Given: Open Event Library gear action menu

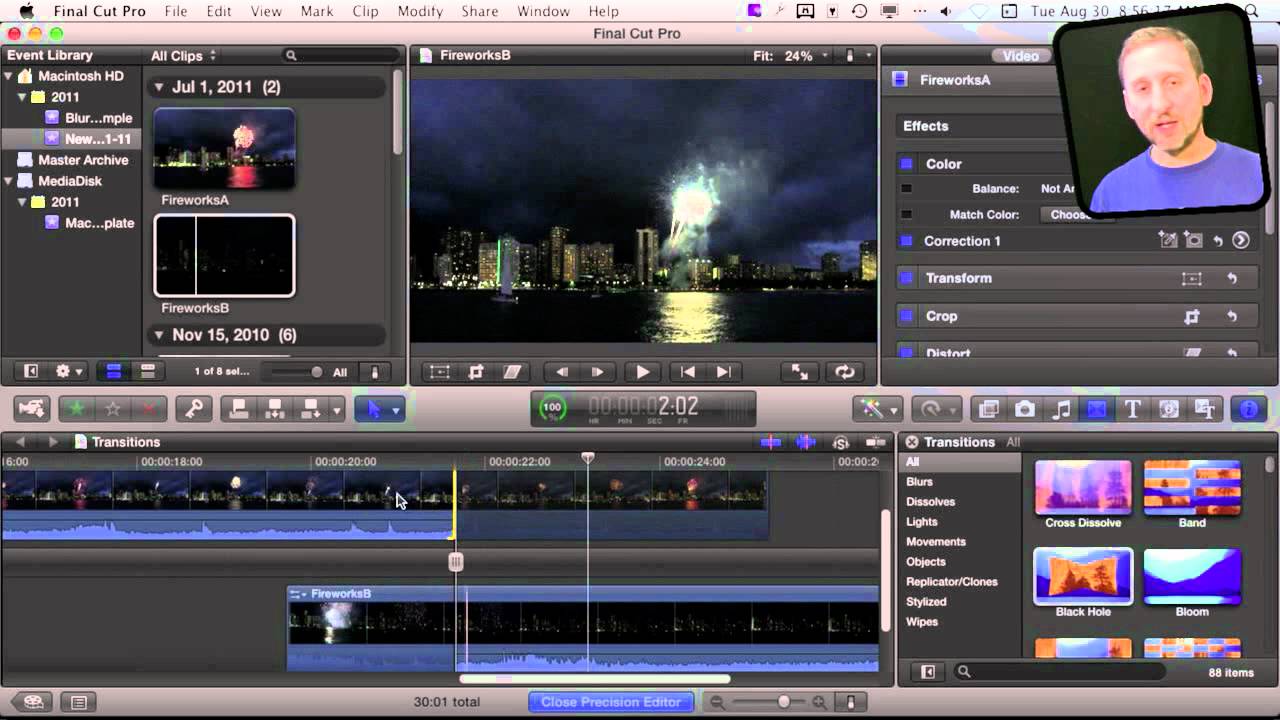Looking at the screenshot, I should pyautogui.click(x=69, y=372).
